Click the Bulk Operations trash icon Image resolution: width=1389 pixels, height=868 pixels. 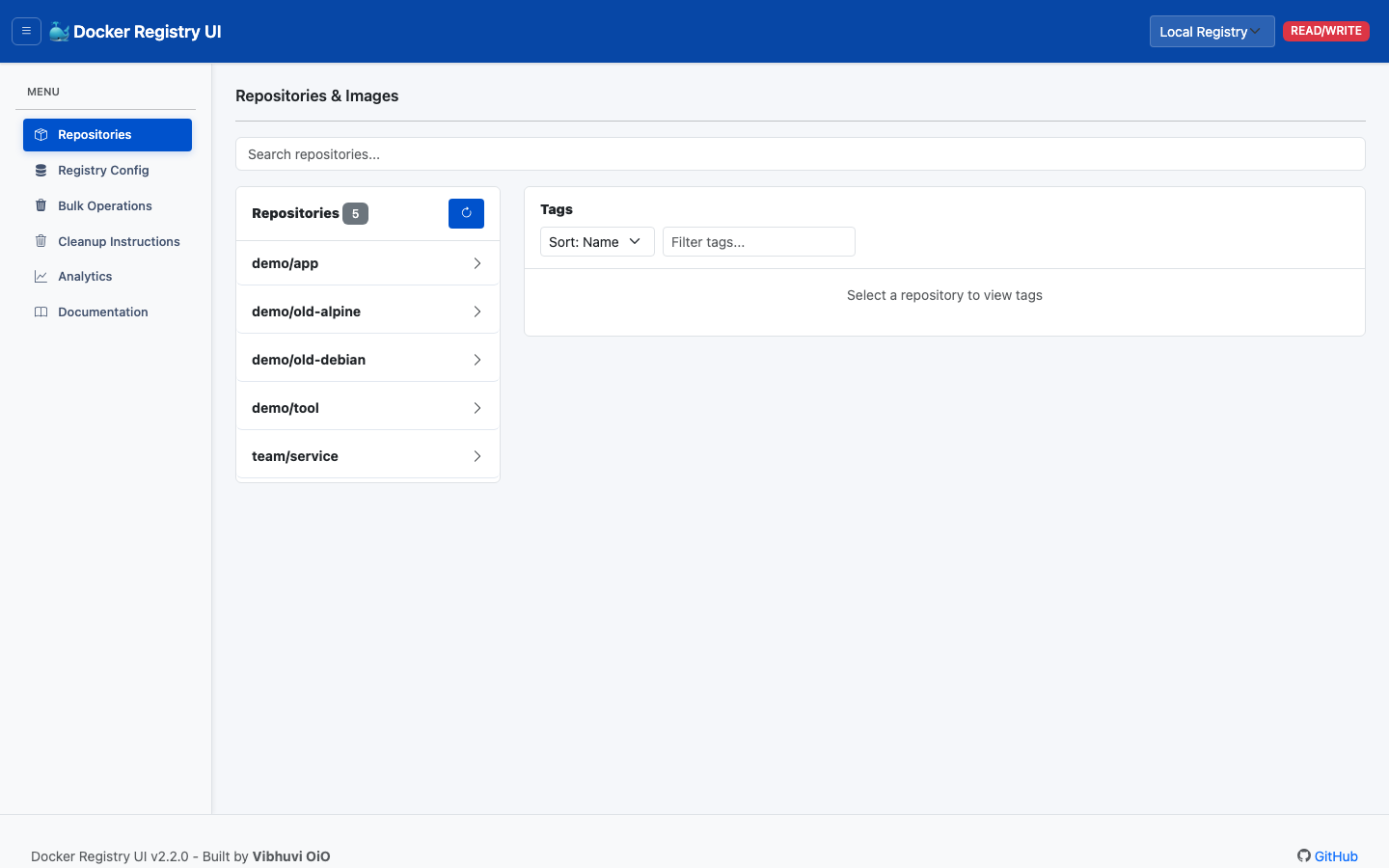click(41, 205)
